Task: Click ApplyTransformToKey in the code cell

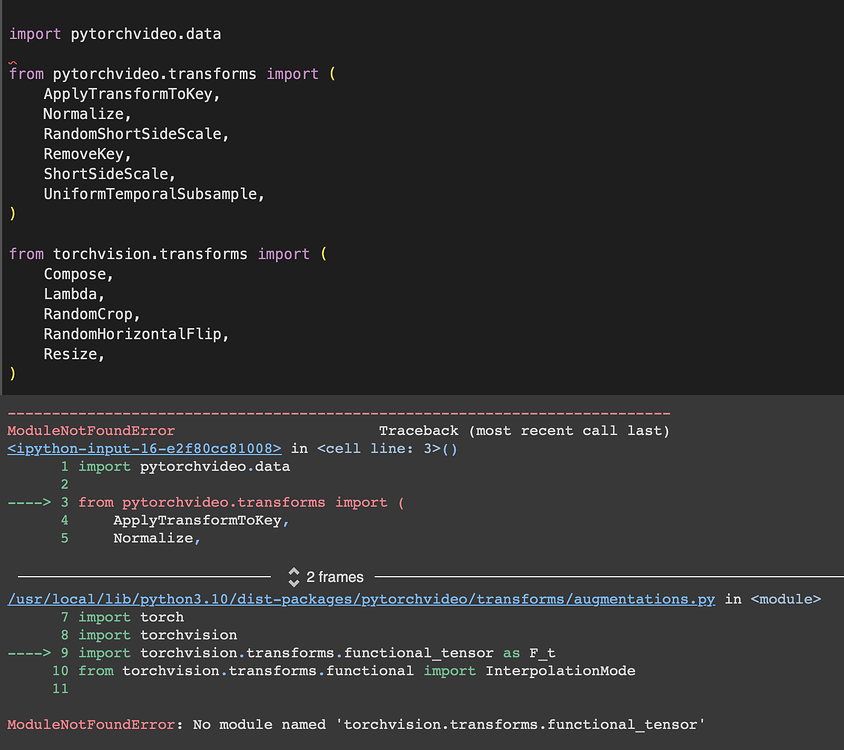Action: pyautogui.click(x=131, y=94)
